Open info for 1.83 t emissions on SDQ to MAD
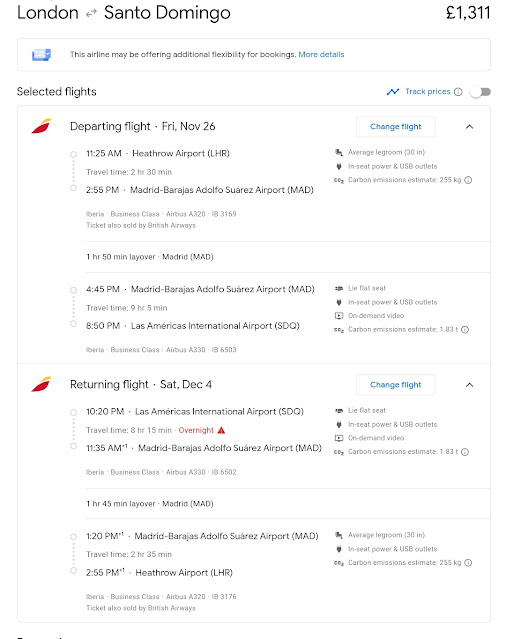The image size is (506, 639). [465, 452]
